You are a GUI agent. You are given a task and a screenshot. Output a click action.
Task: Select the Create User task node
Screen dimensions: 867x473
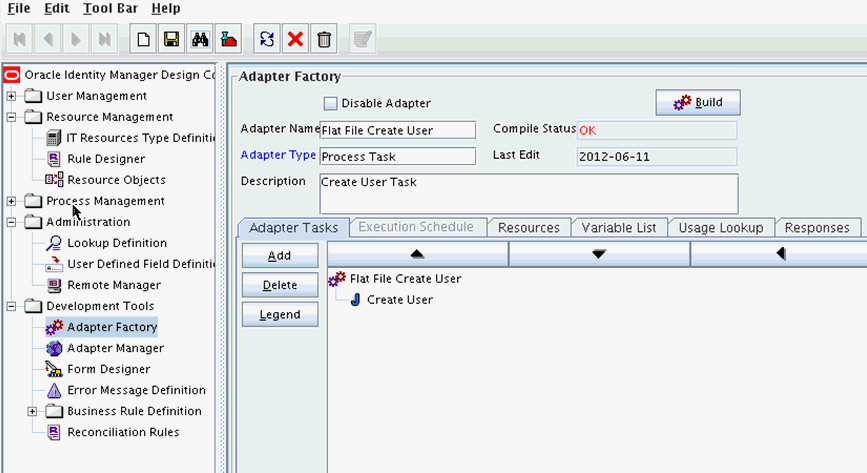400,300
